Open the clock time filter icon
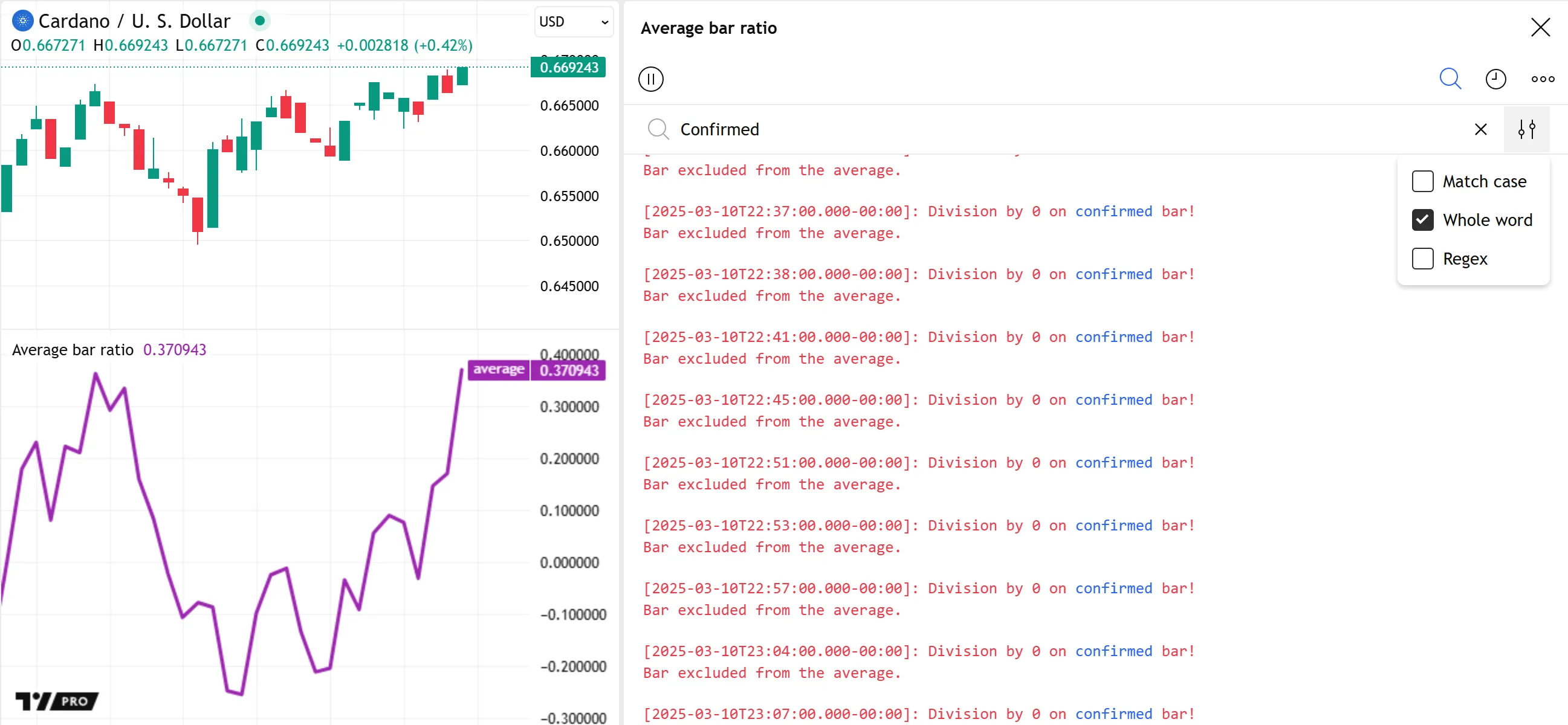The height and width of the screenshot is (725, 1568). [x=1495, y=79]
